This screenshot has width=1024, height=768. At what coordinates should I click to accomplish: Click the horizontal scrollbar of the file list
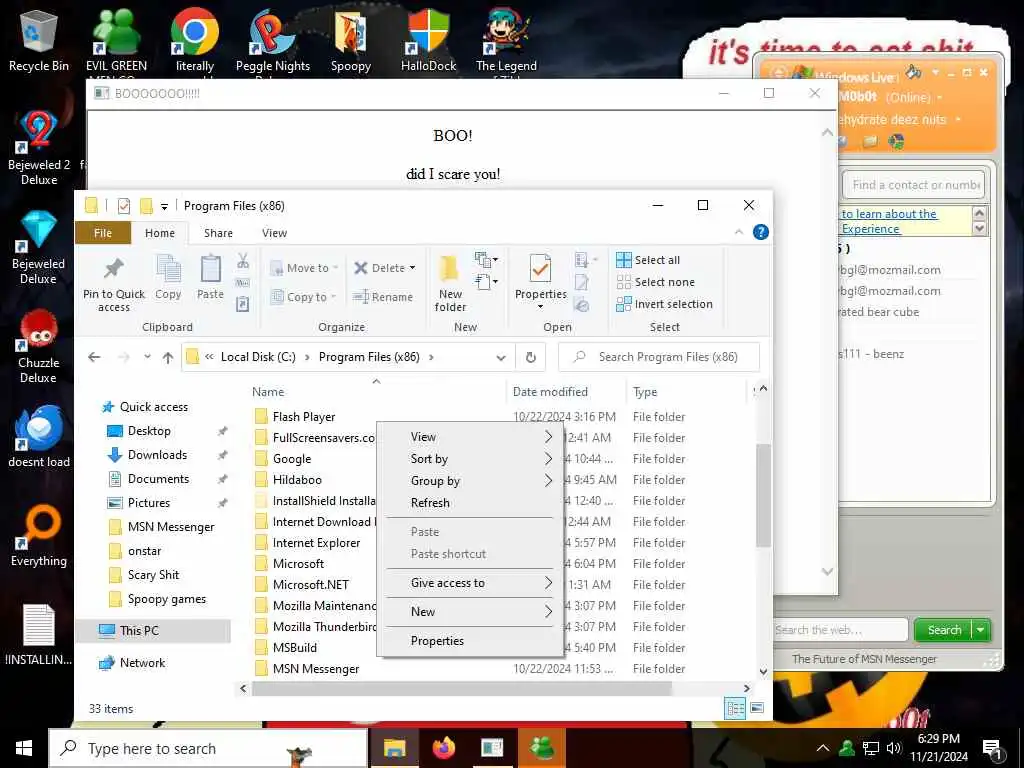461,688
